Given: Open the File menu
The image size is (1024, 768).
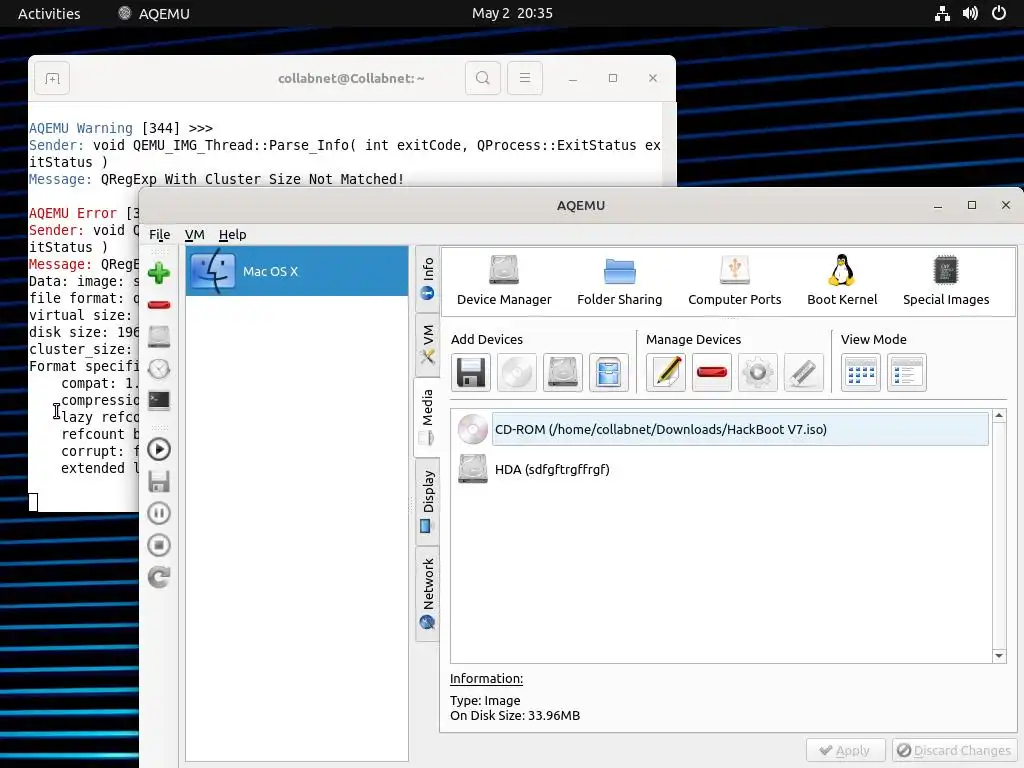Looking at the screenshot, I should click(x=159, y=234).
